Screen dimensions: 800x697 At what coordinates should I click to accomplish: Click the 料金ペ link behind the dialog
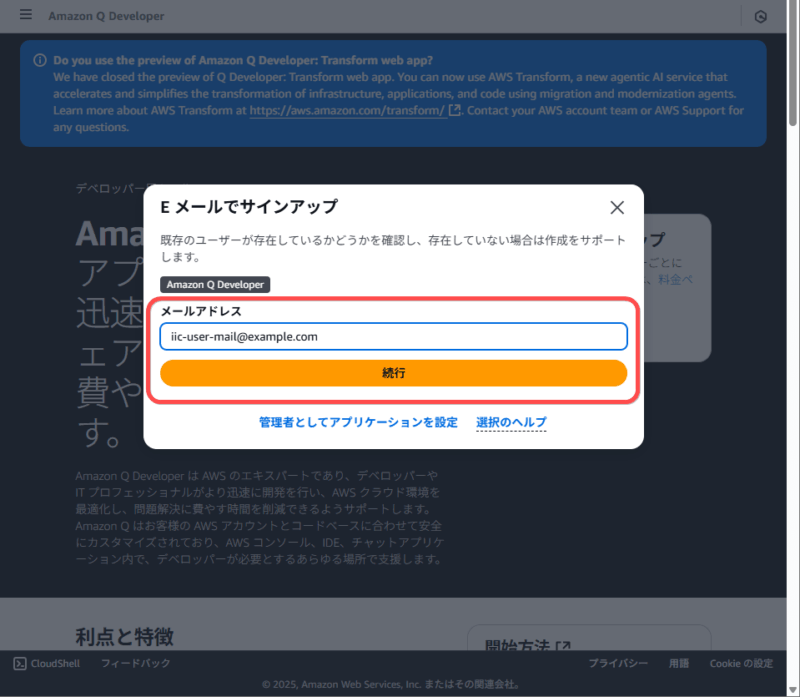point(675,280)
